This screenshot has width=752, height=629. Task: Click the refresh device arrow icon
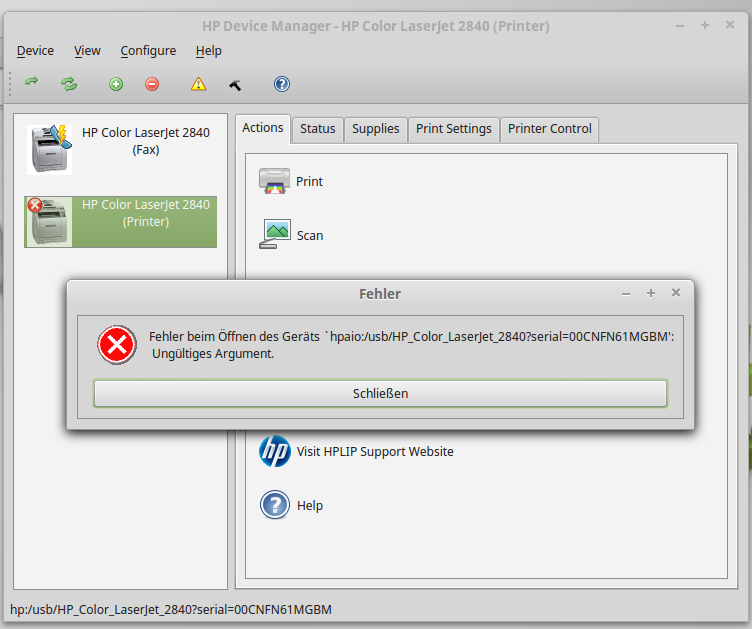coord(32,82)
